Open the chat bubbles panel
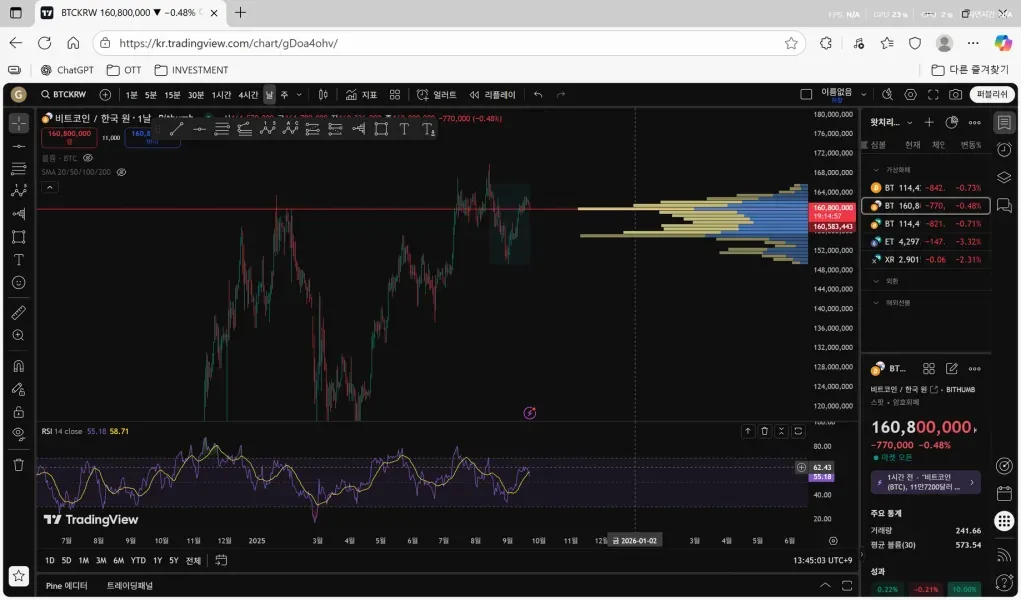 tap(1004, 206)
